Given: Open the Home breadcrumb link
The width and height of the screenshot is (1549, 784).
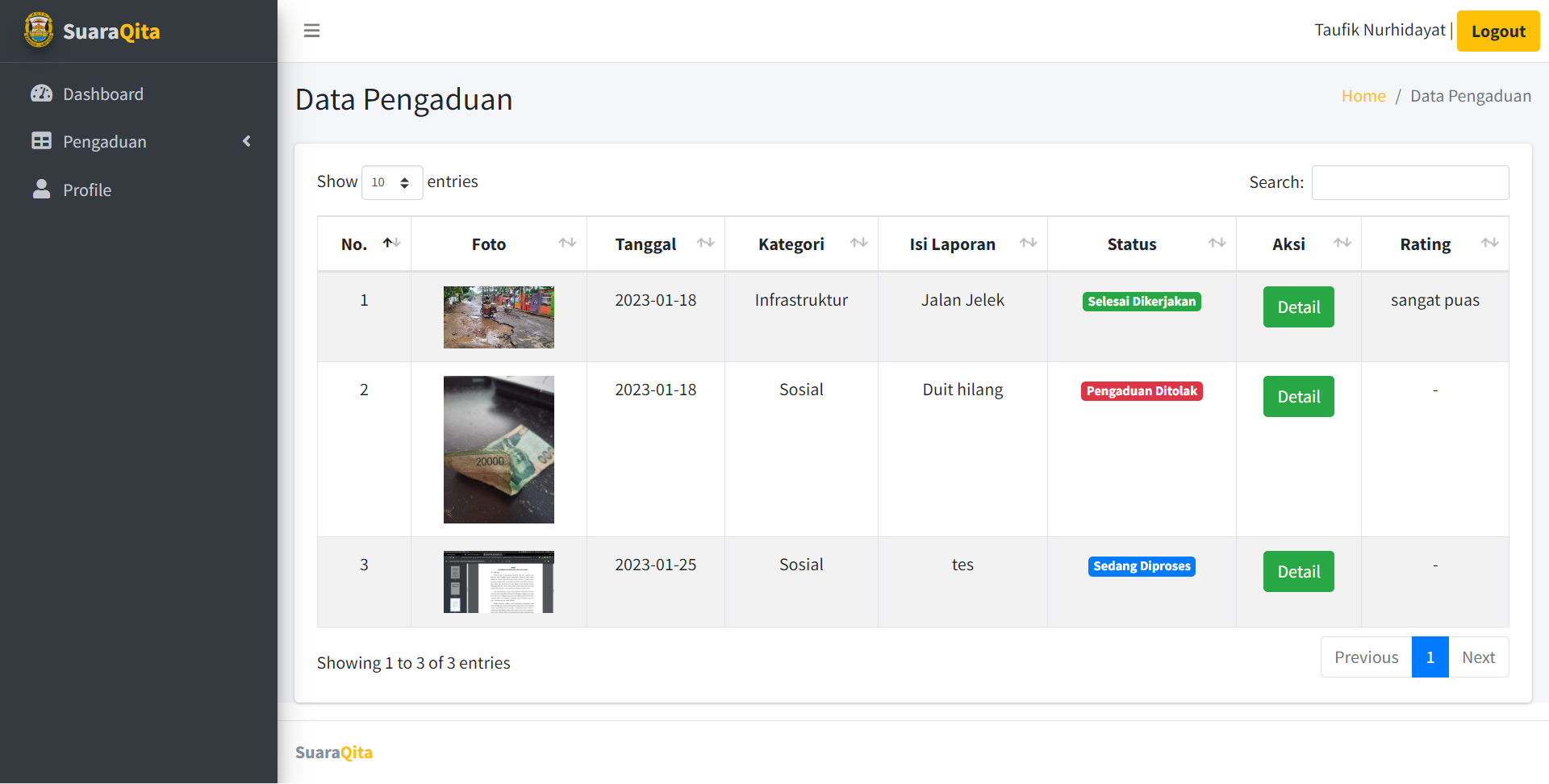Looking at the screenshot, I should (x=1363, y=95).
